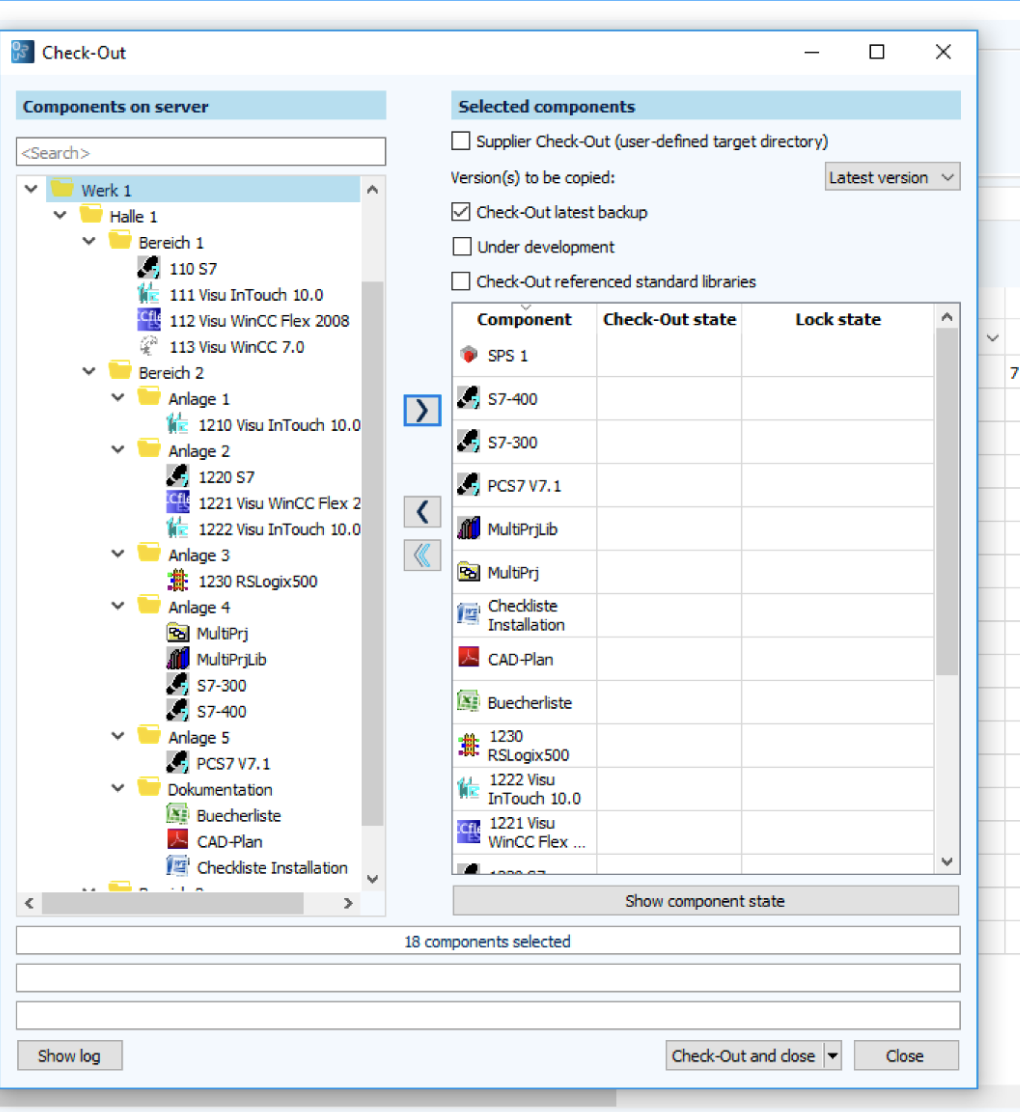Click the CAD-Plan PDF icon in tree
Viewport: 1020px width, 1112px height.
[177, 841]
